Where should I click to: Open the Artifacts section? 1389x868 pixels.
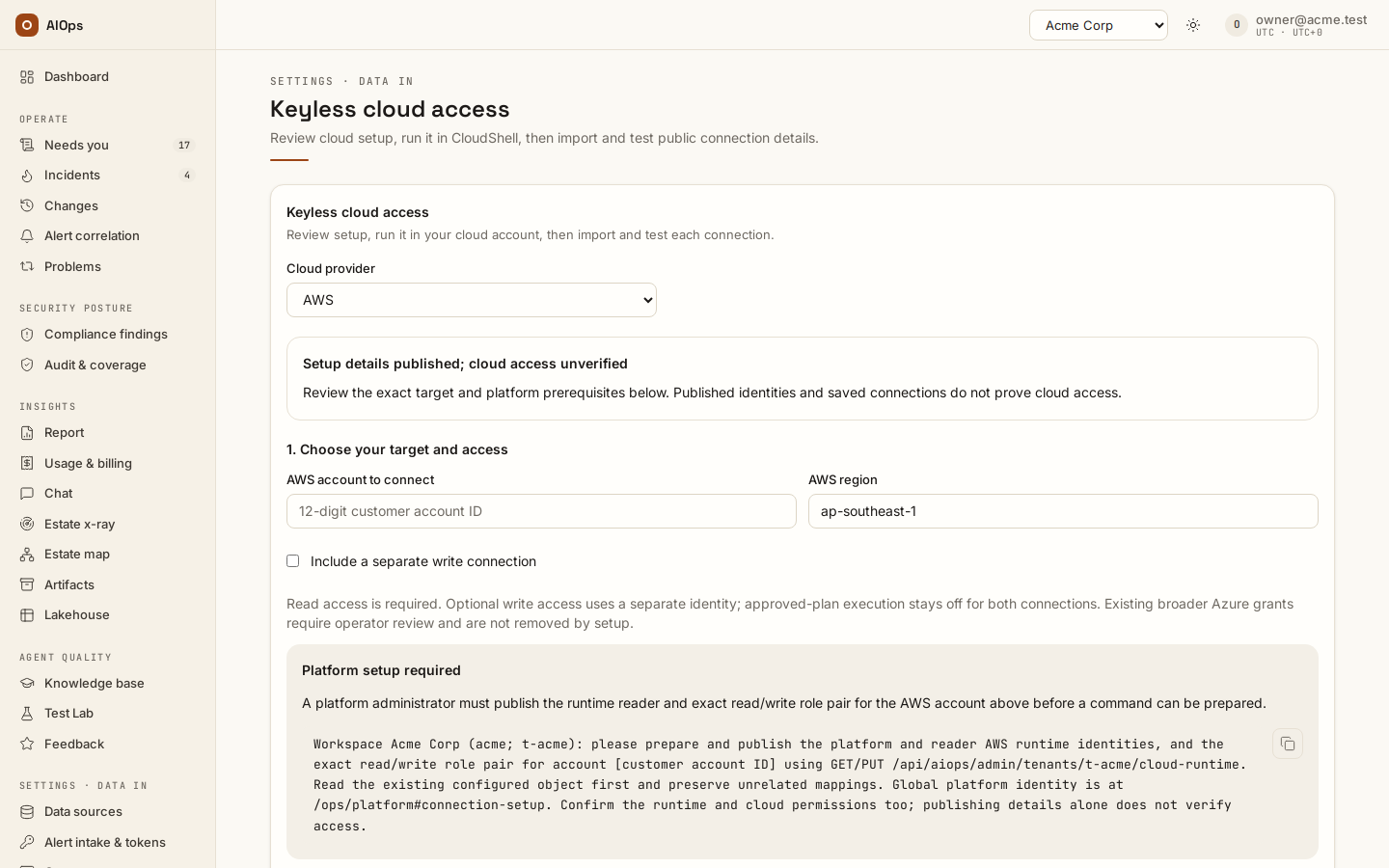point(107,585)
